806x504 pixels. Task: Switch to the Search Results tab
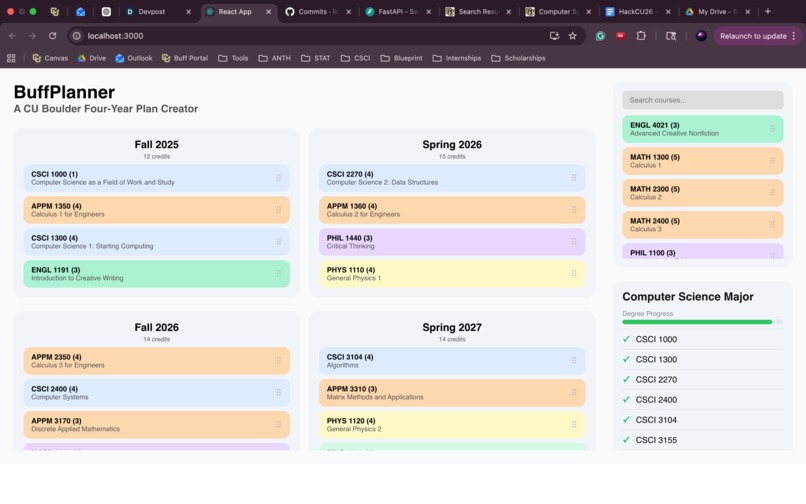point(478,11)
